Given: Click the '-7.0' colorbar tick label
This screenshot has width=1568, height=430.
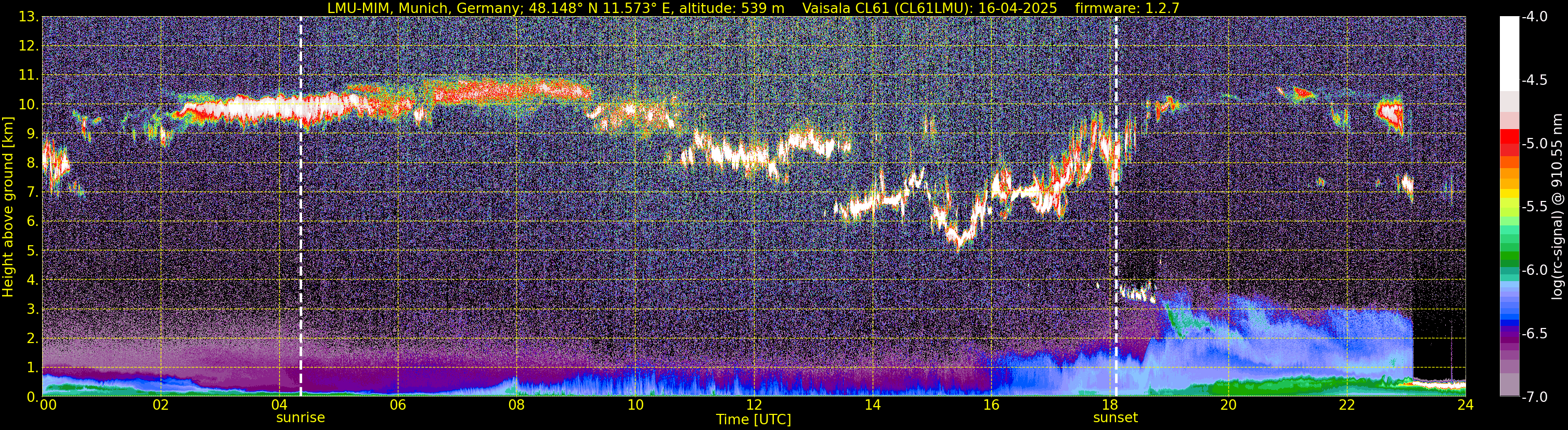Looking at the screenshot, I should [x=1534, y=397].
